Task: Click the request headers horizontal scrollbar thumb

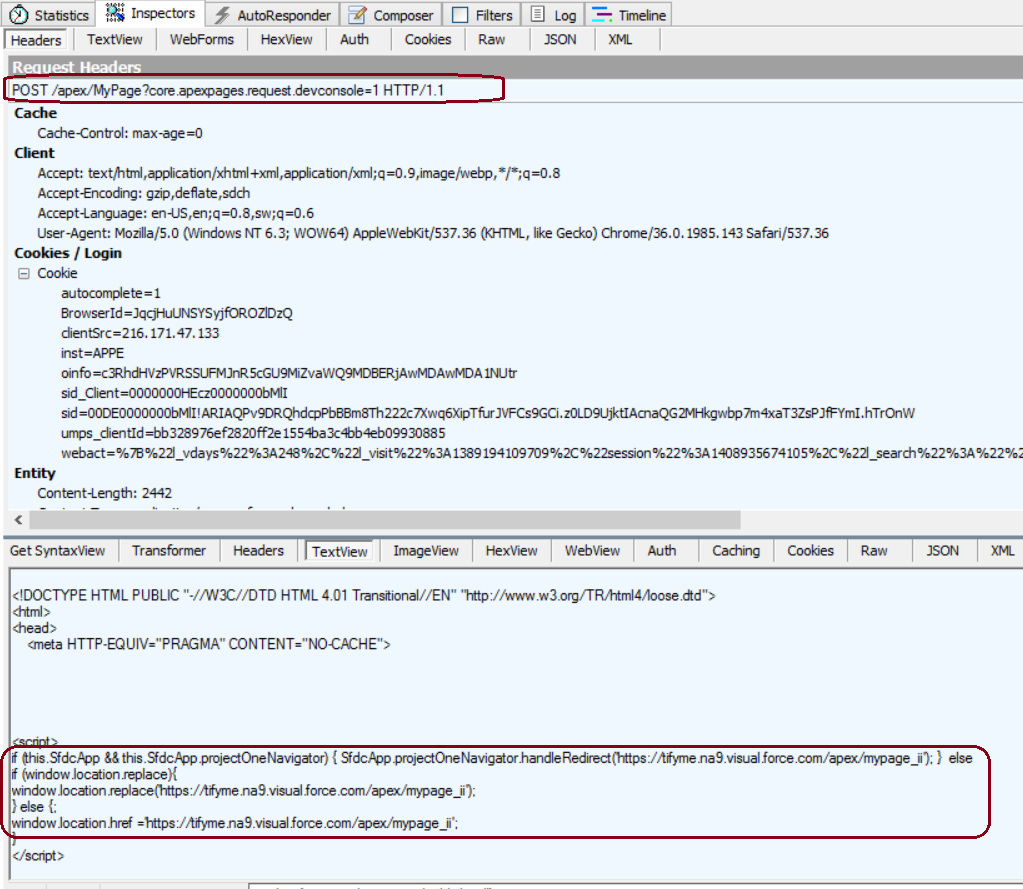Action: point(385,520)
